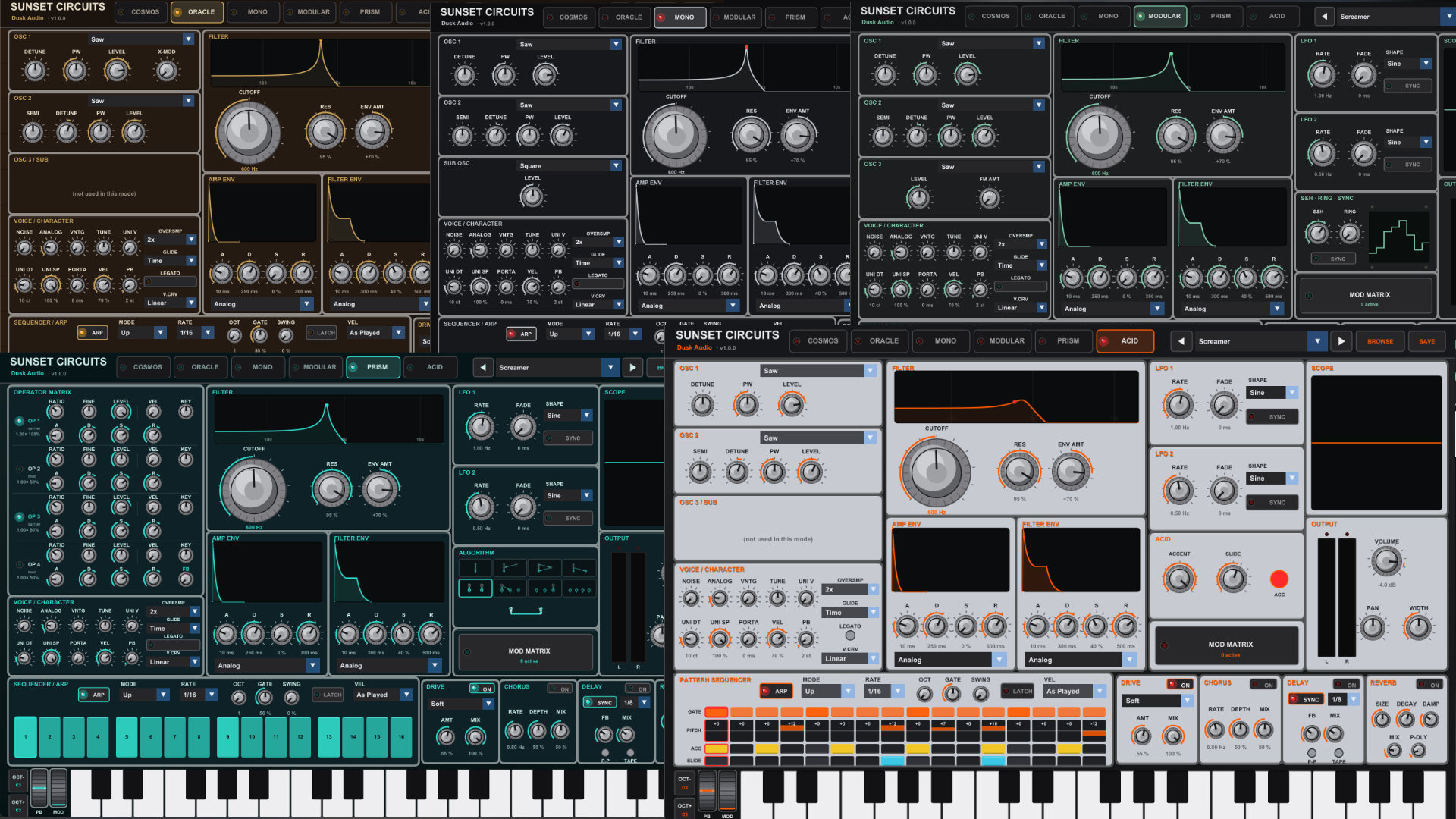Toggle the Delay SYNC button in Acid window
The width and height of the screenshot is (1456, 819).
click(x=1306, y=699)
